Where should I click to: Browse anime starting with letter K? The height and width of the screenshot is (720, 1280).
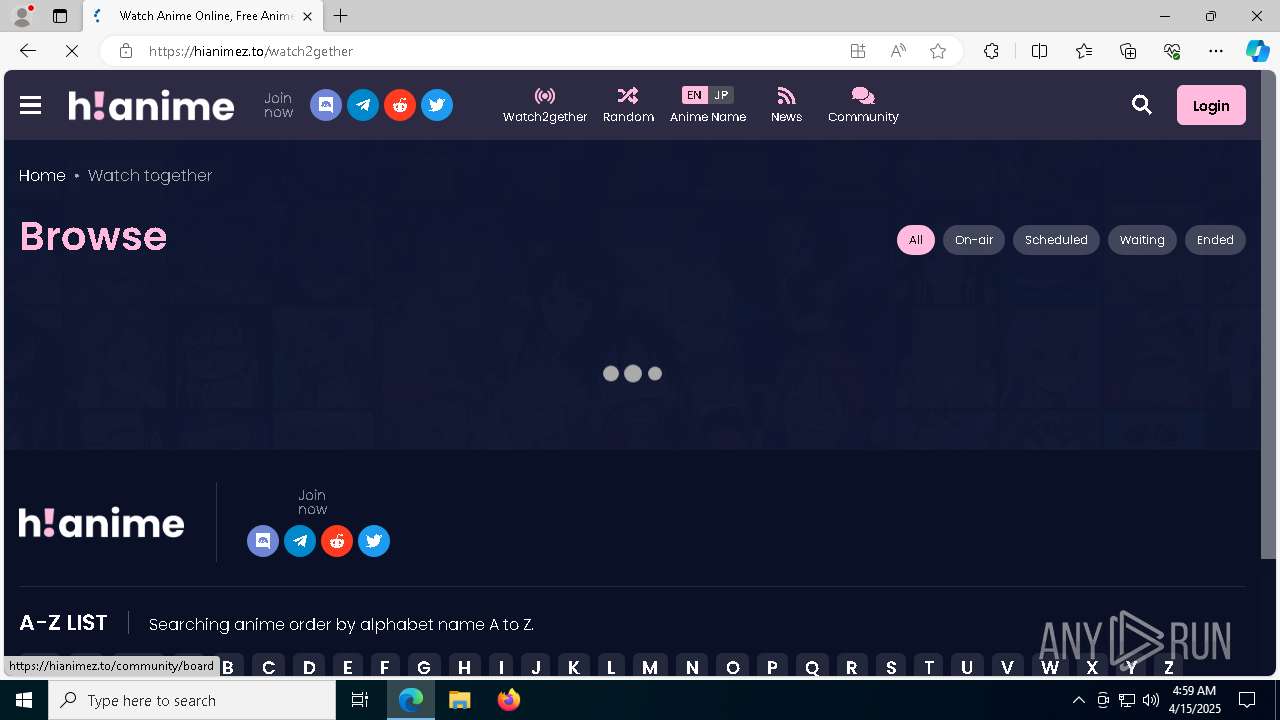point(573,667)
